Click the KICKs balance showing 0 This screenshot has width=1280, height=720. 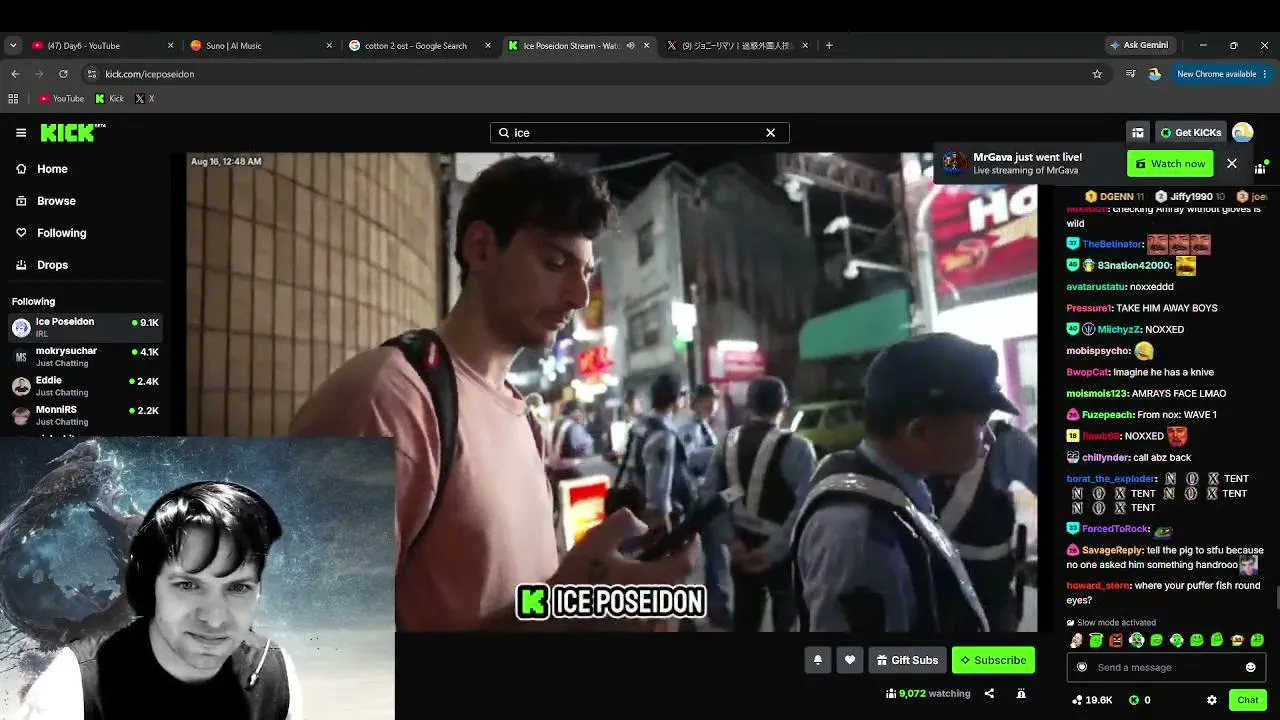point(1141,700)
